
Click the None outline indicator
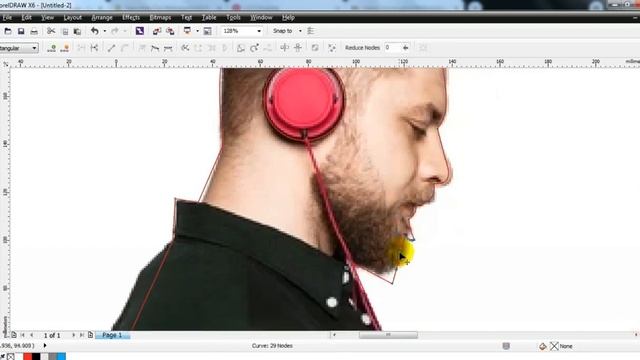pyautogui.click(x=561, y=347)
